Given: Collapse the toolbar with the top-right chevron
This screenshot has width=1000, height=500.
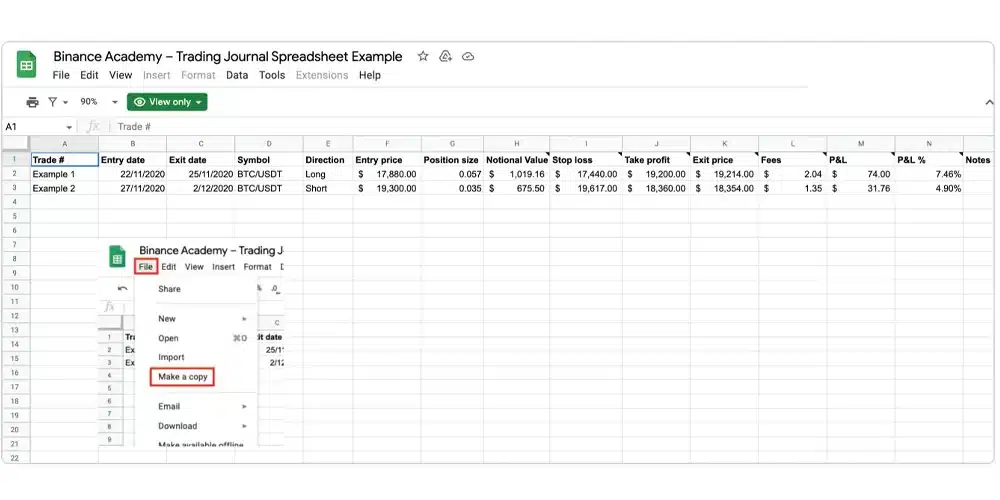Looking at the screenshot, I should pos(989,102).
